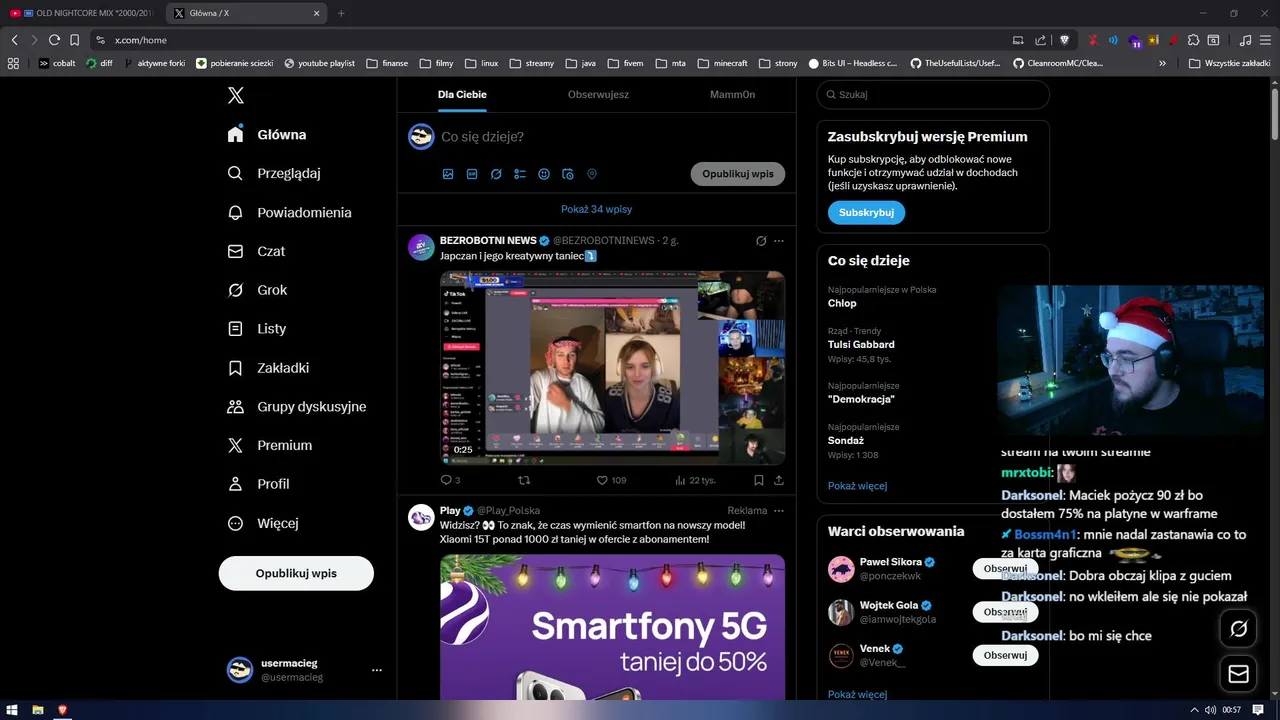
Task: Click the Szukaj search box
Action: coord(933,94)
